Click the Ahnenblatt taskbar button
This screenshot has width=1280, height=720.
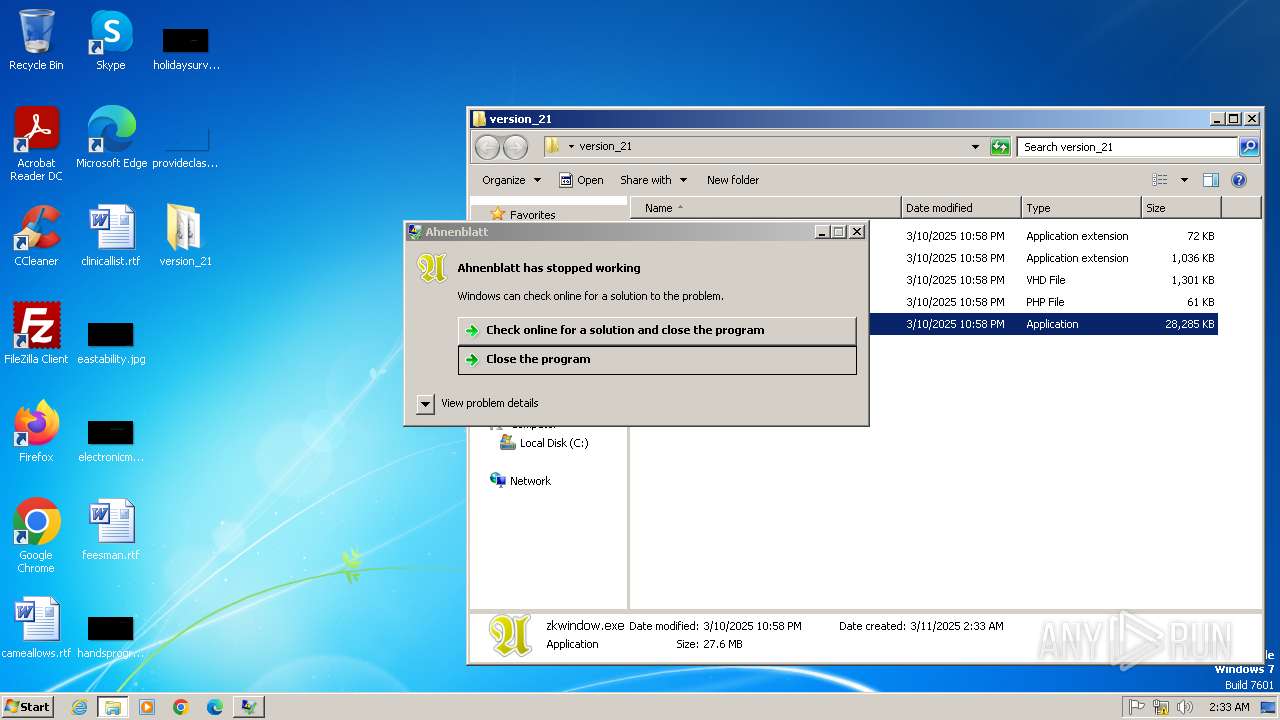249,707
